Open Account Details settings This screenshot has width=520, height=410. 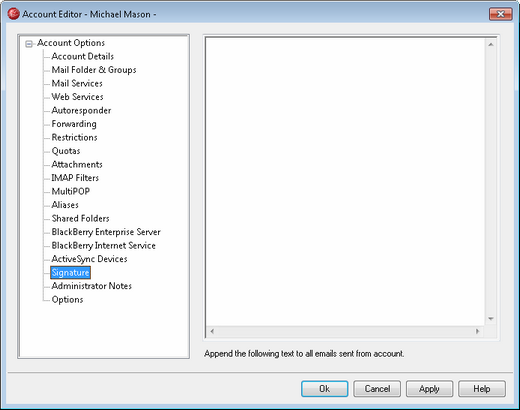point(82,56)
